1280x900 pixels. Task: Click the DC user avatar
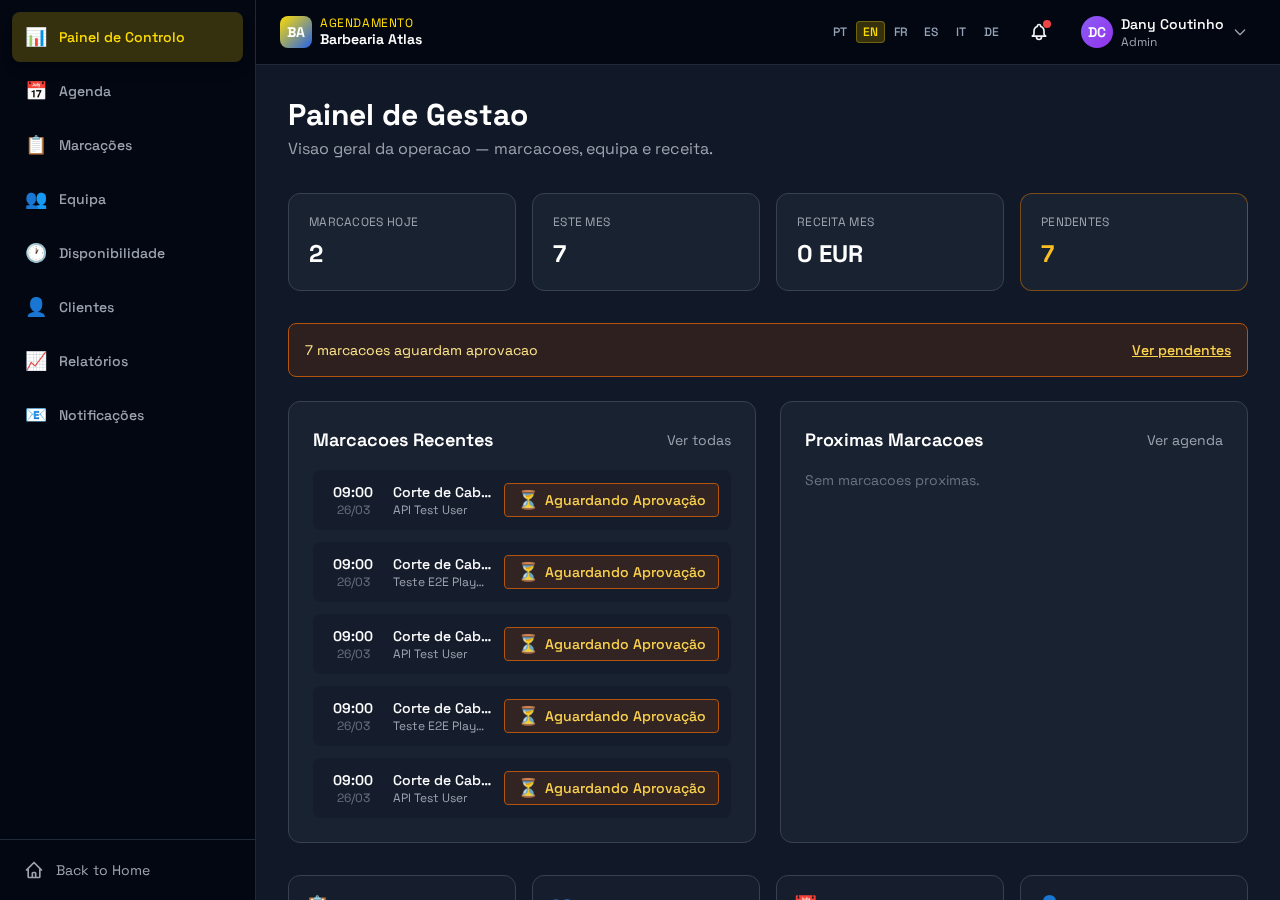(x=1097, y=32)
